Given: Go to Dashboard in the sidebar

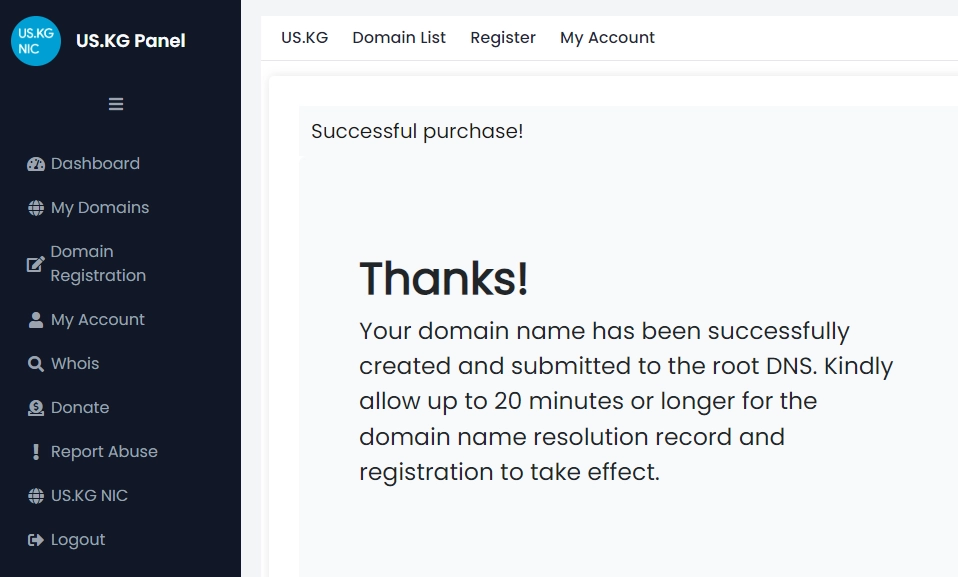Looking at the screenshot, I should 95,164.
